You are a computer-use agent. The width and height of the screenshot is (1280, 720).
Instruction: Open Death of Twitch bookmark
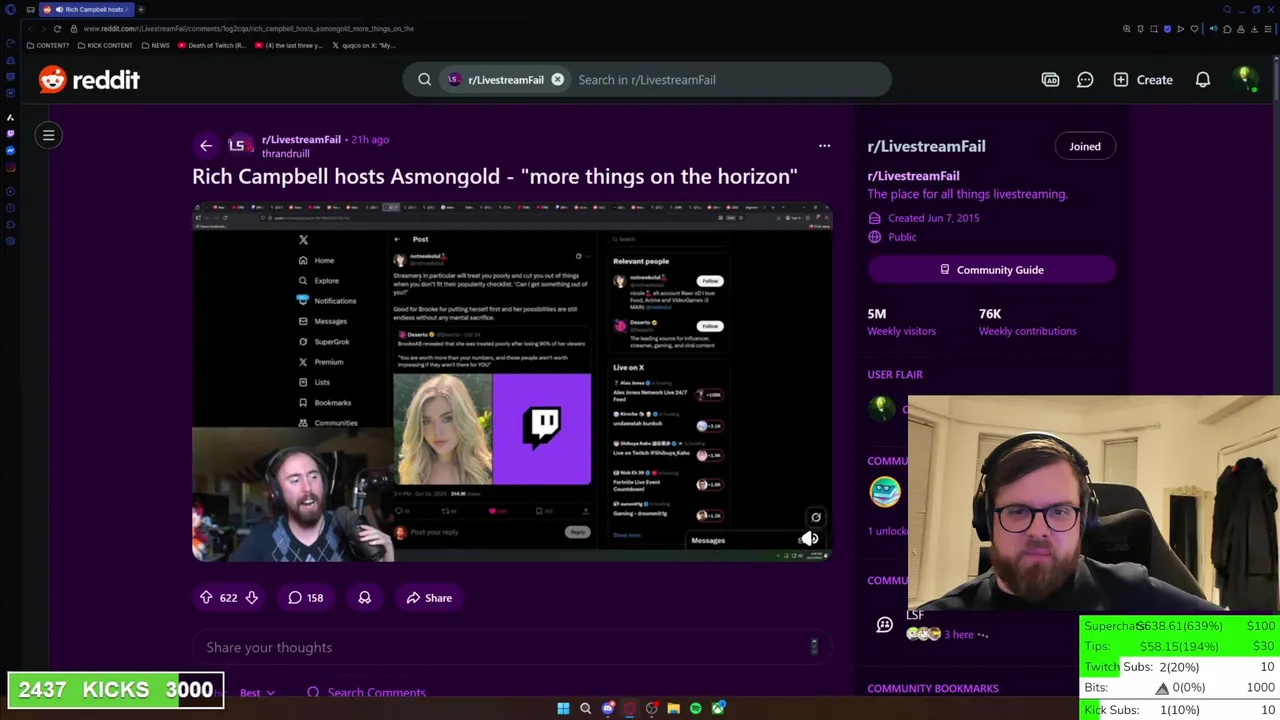211,46
